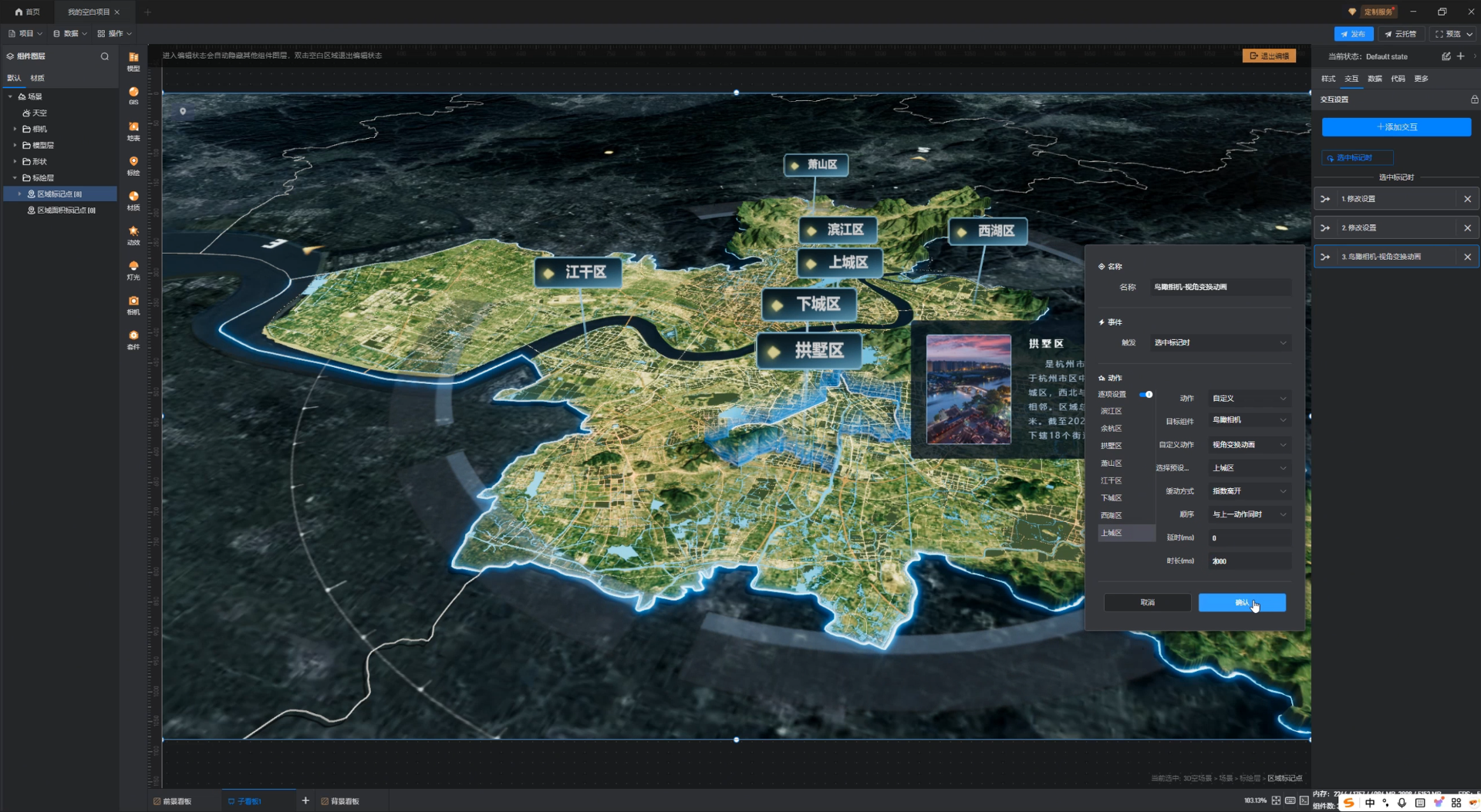
Task: Open the 触发 dropdown showing 选中标记时
Action: coord(1220,342)
